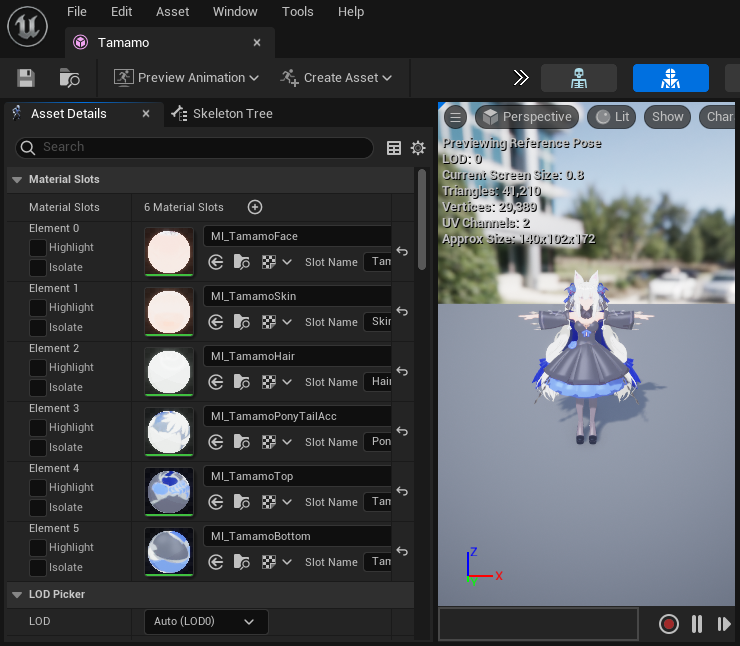Image resolution: width=740 pixels, height=646 pixels.
Task: Open Create Asset dropdown
Action: pos(336,78)
